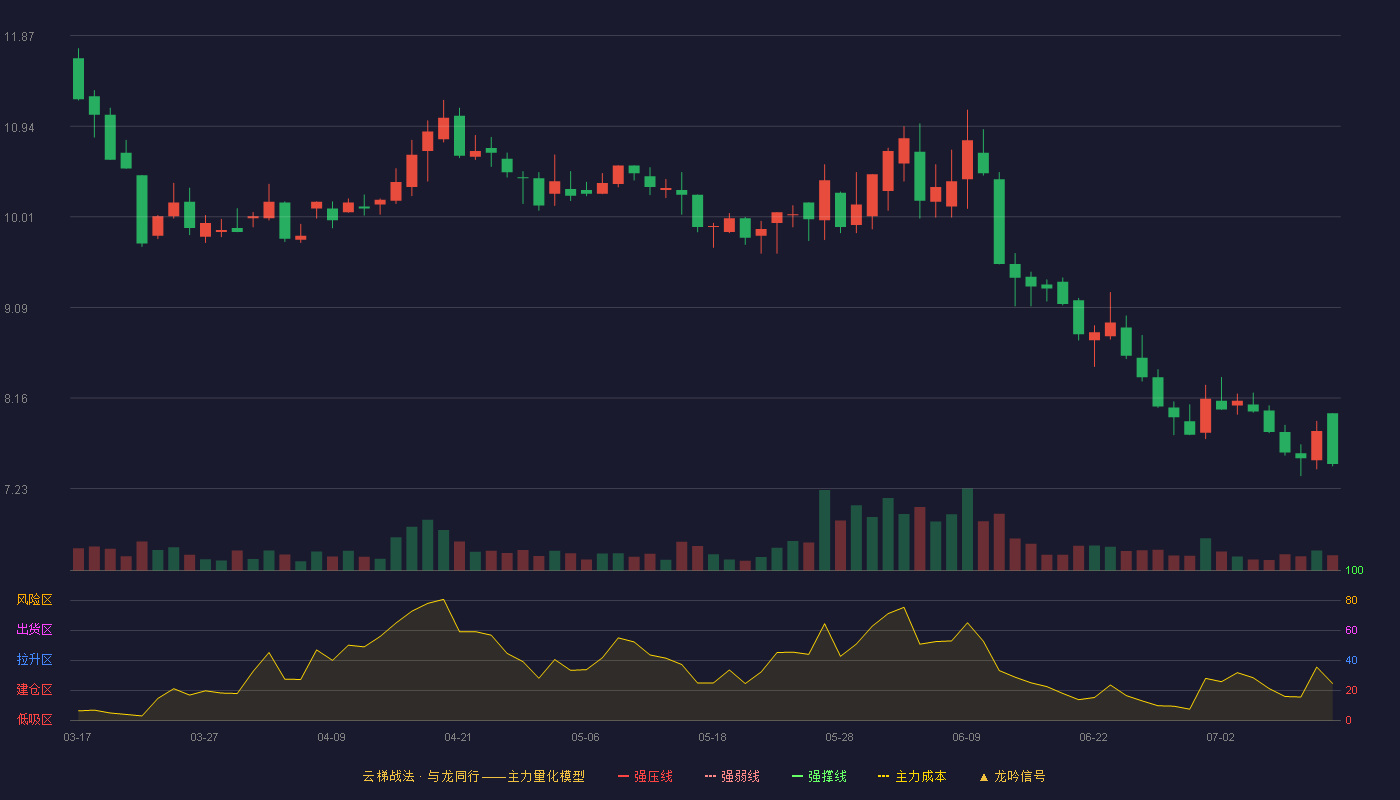Click the 10.01 price axis label

coord(19,218)
